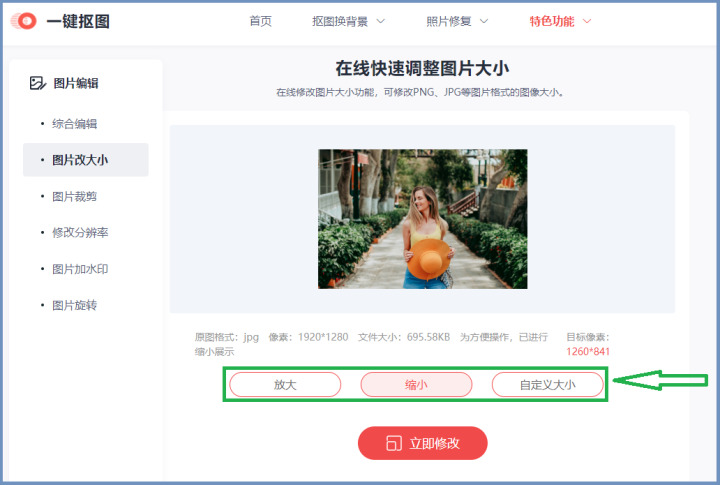Open the 抠图换背景 menu

[340, 21]
